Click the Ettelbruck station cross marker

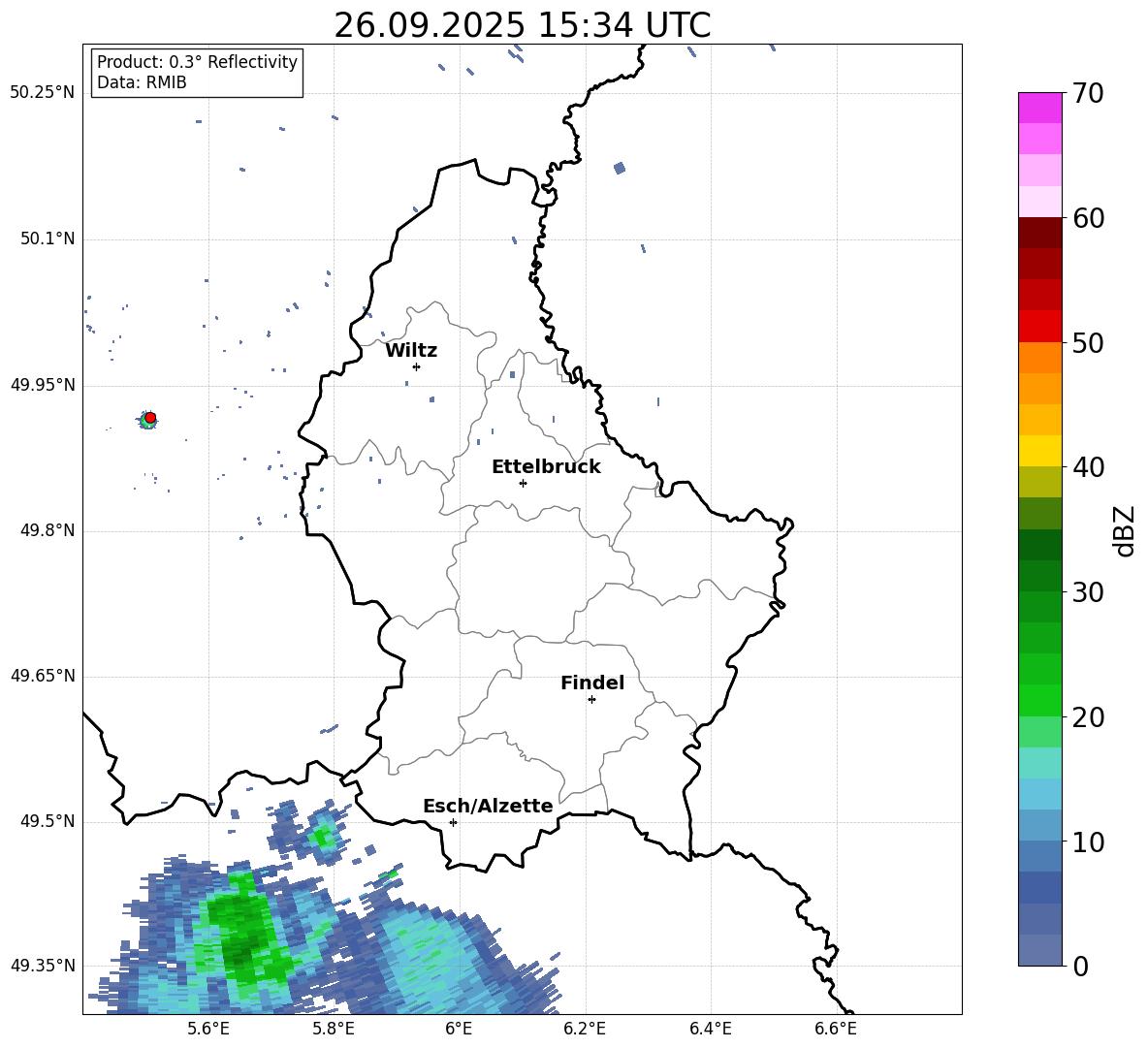[523, 483]
